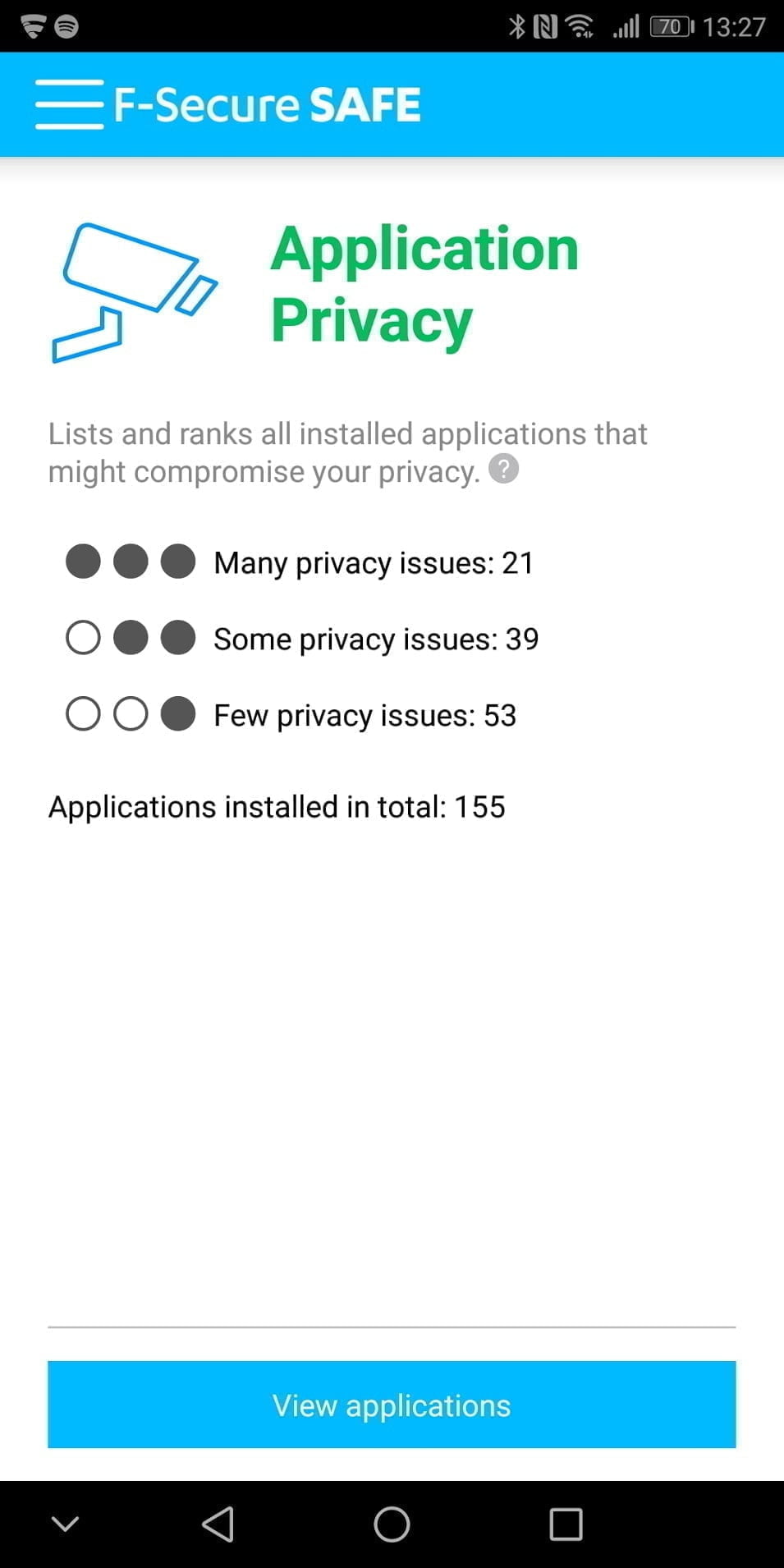Open recent apps square button
This screenshot has height=1568, width=784.
click(x=566, y=1524)
